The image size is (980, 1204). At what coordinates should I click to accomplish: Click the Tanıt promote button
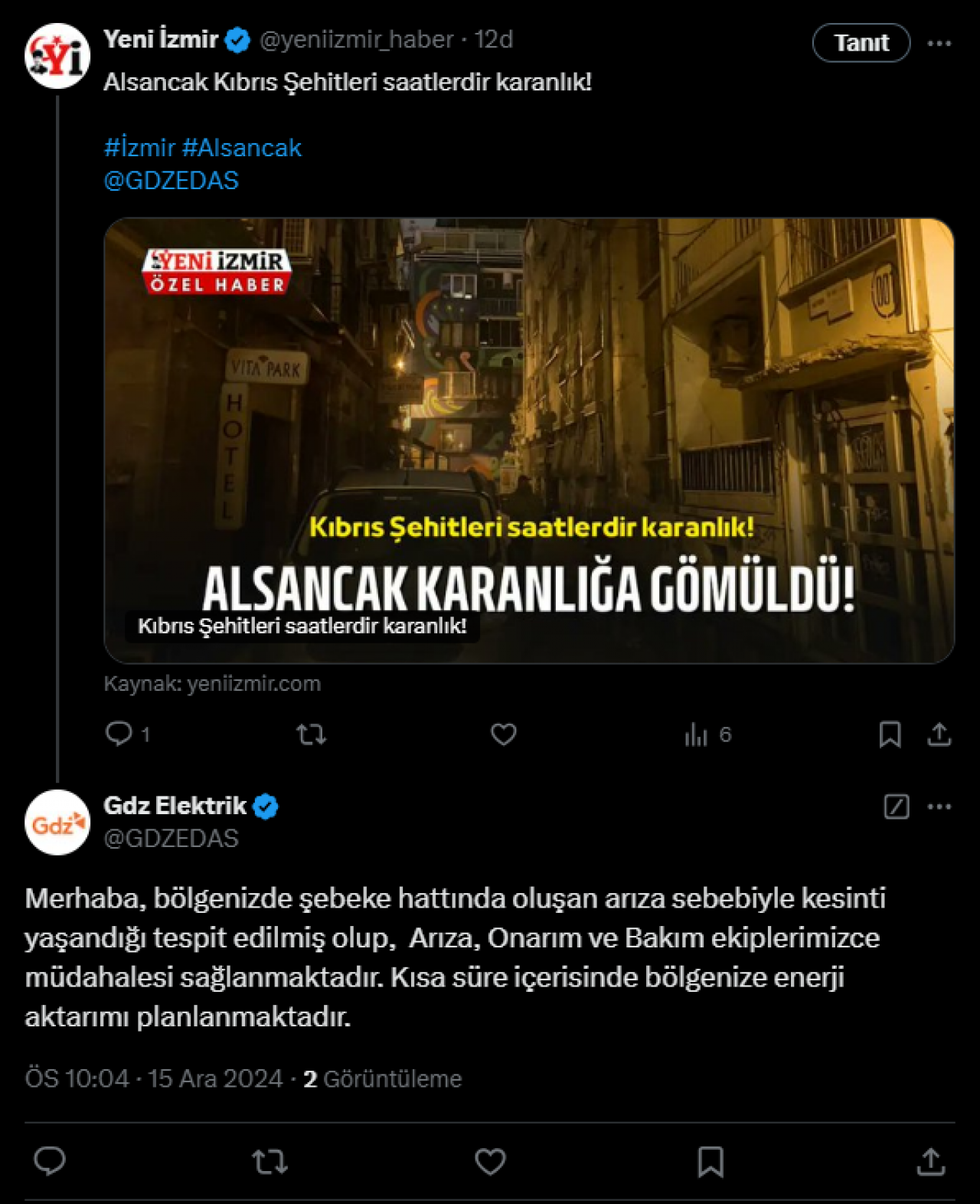pos(861,43)
